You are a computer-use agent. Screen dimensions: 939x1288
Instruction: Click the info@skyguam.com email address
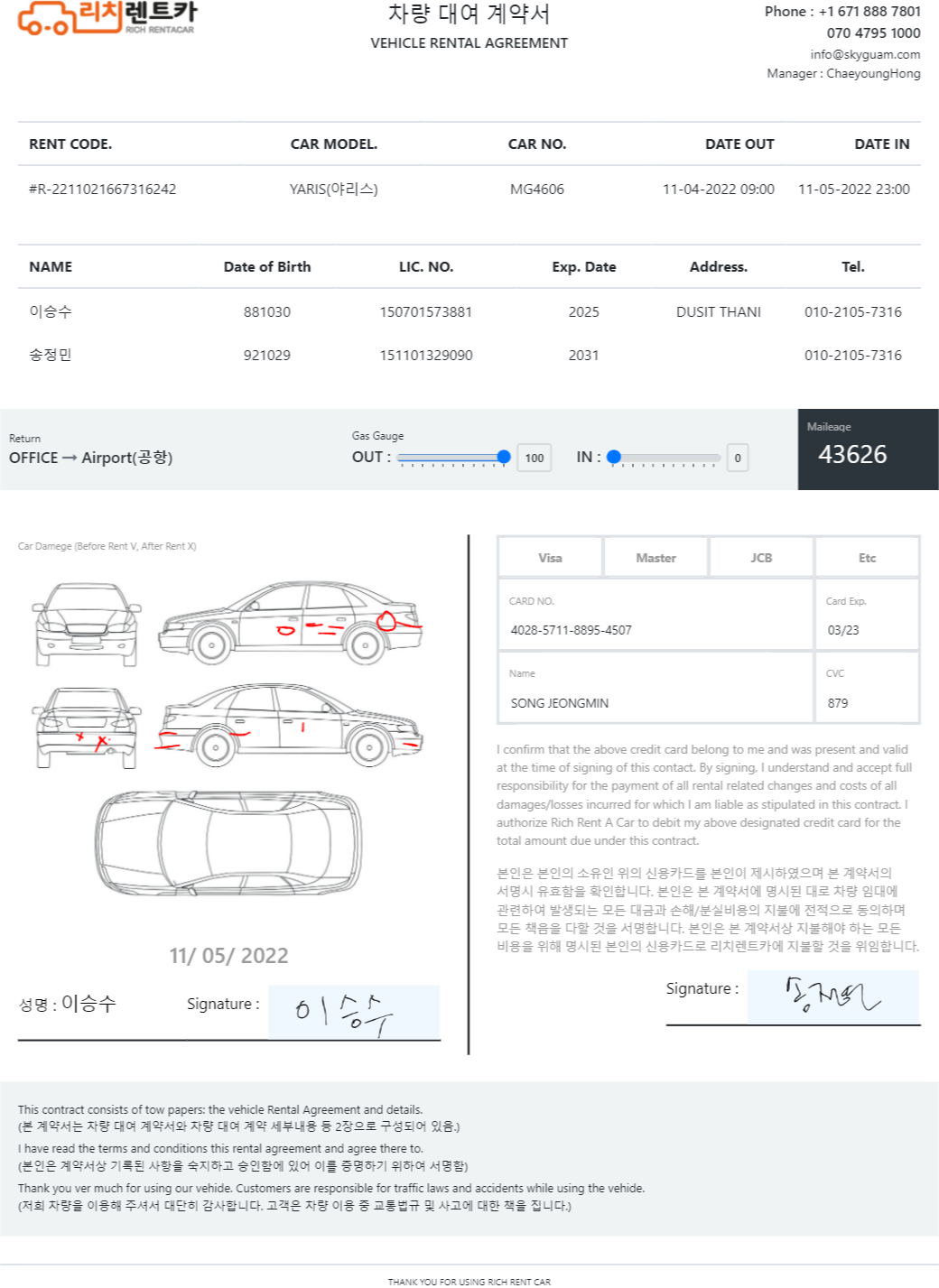pos(865,54)
